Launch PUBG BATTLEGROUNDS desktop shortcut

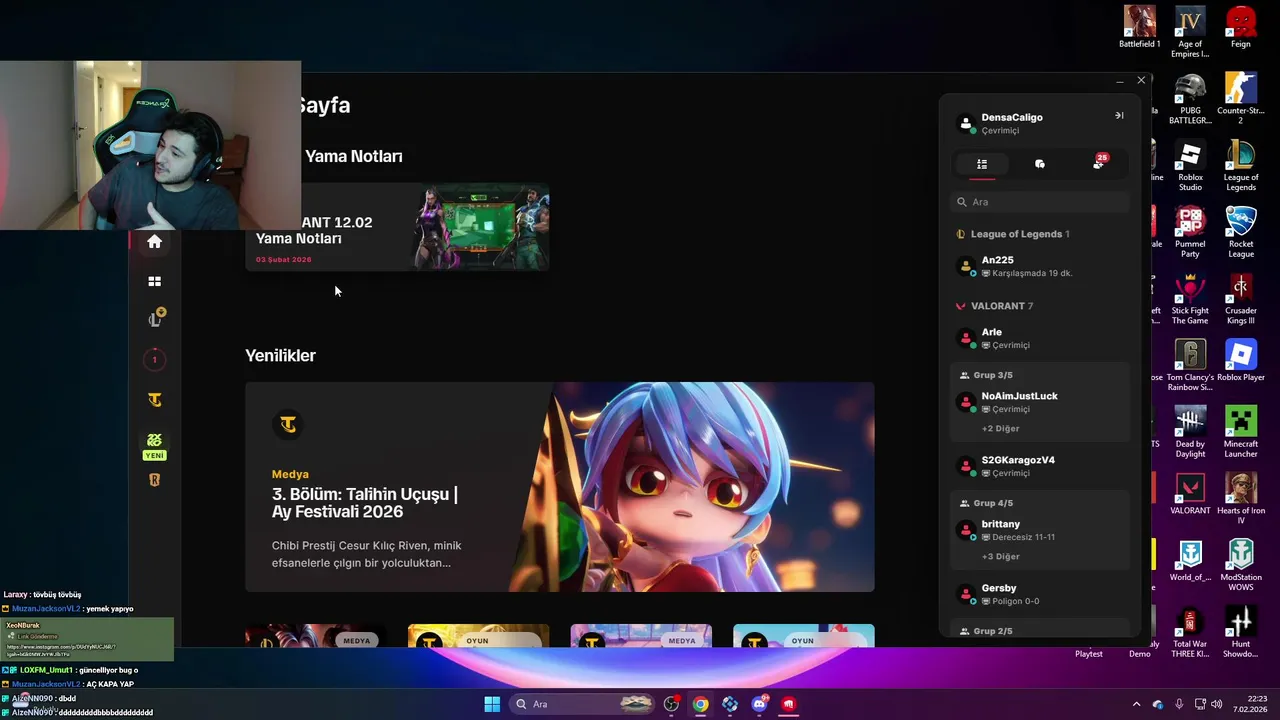tap(1190, 99)
